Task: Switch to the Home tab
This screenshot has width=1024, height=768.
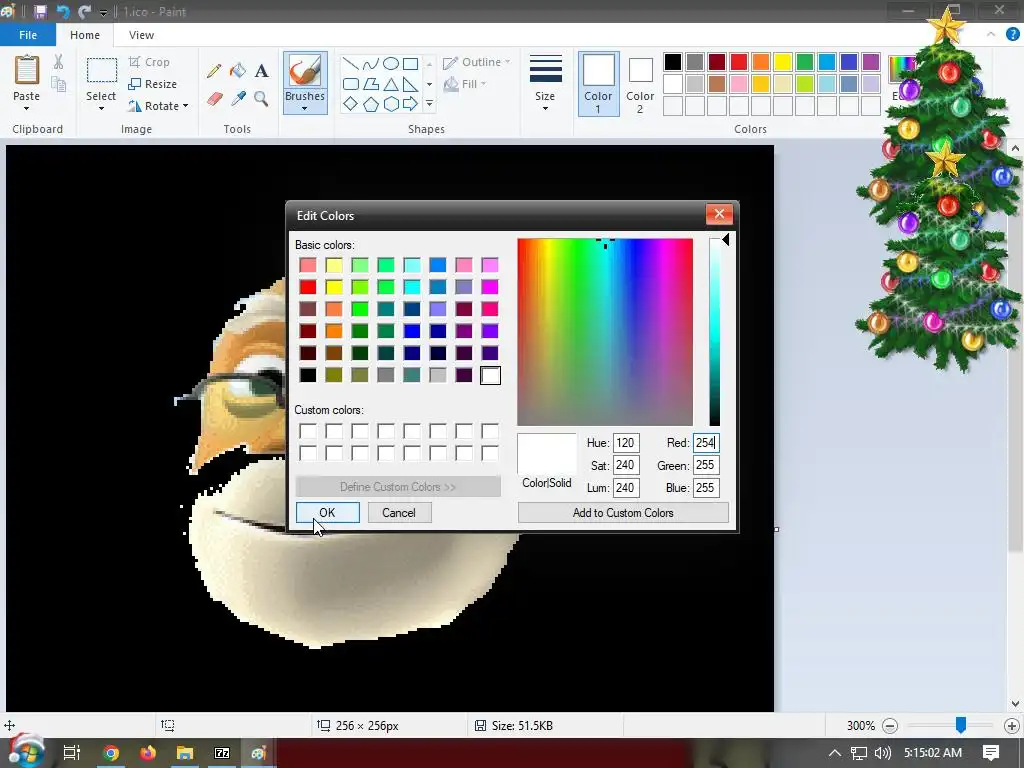Action: 85,35
